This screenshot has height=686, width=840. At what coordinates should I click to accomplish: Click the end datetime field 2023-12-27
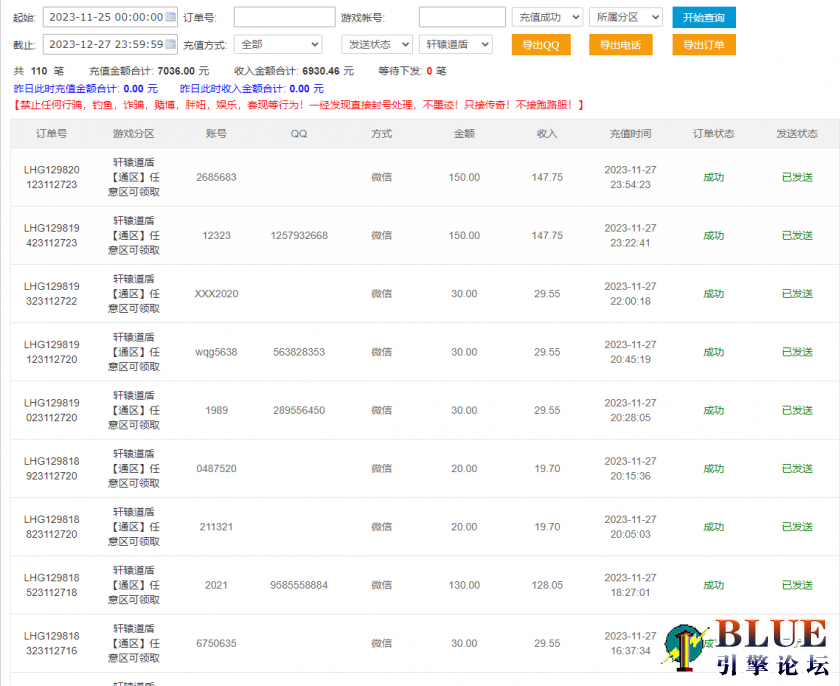coord(103,44)
